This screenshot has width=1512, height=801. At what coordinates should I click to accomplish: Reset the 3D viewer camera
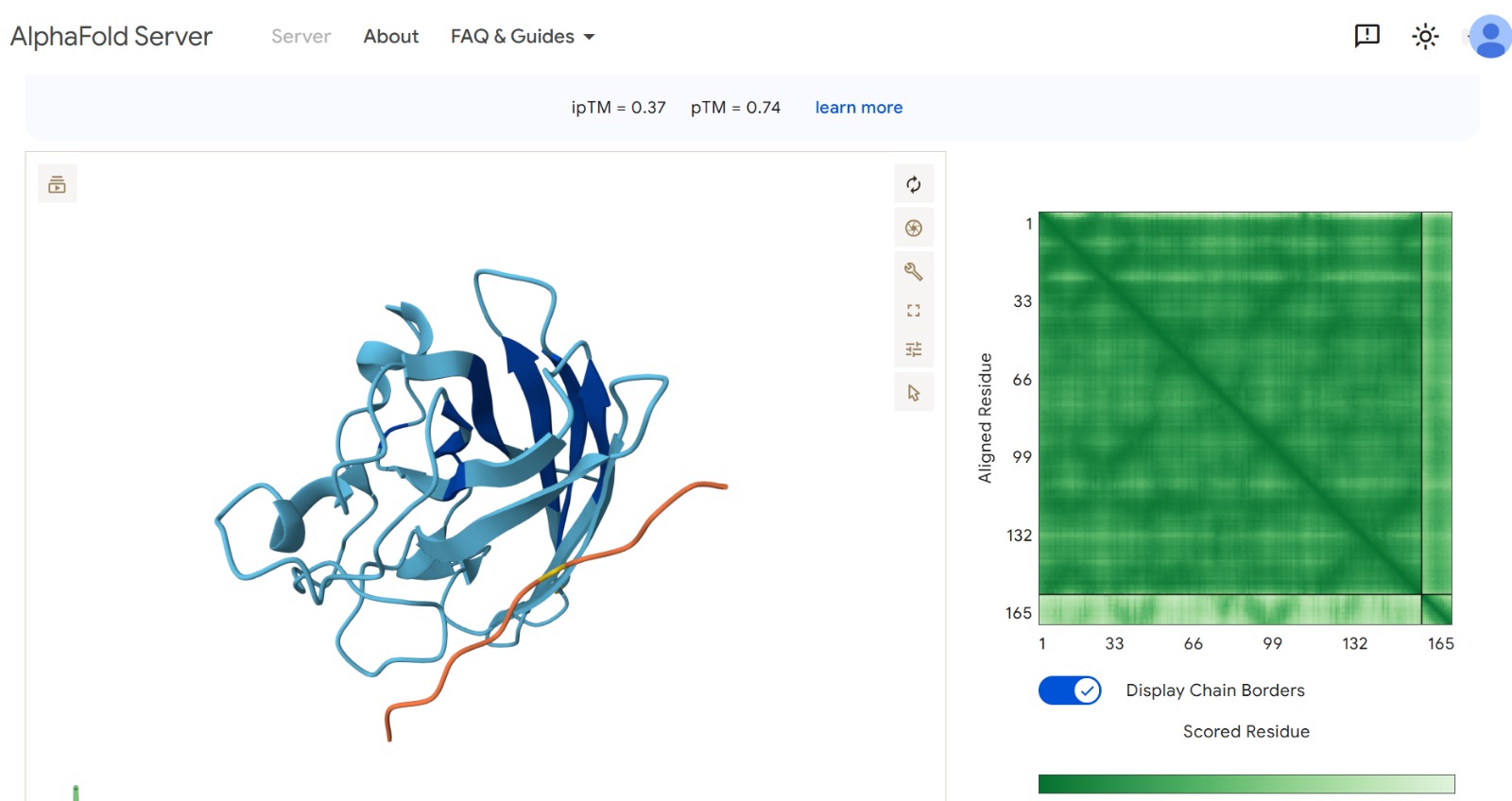[x=913, y=184]
